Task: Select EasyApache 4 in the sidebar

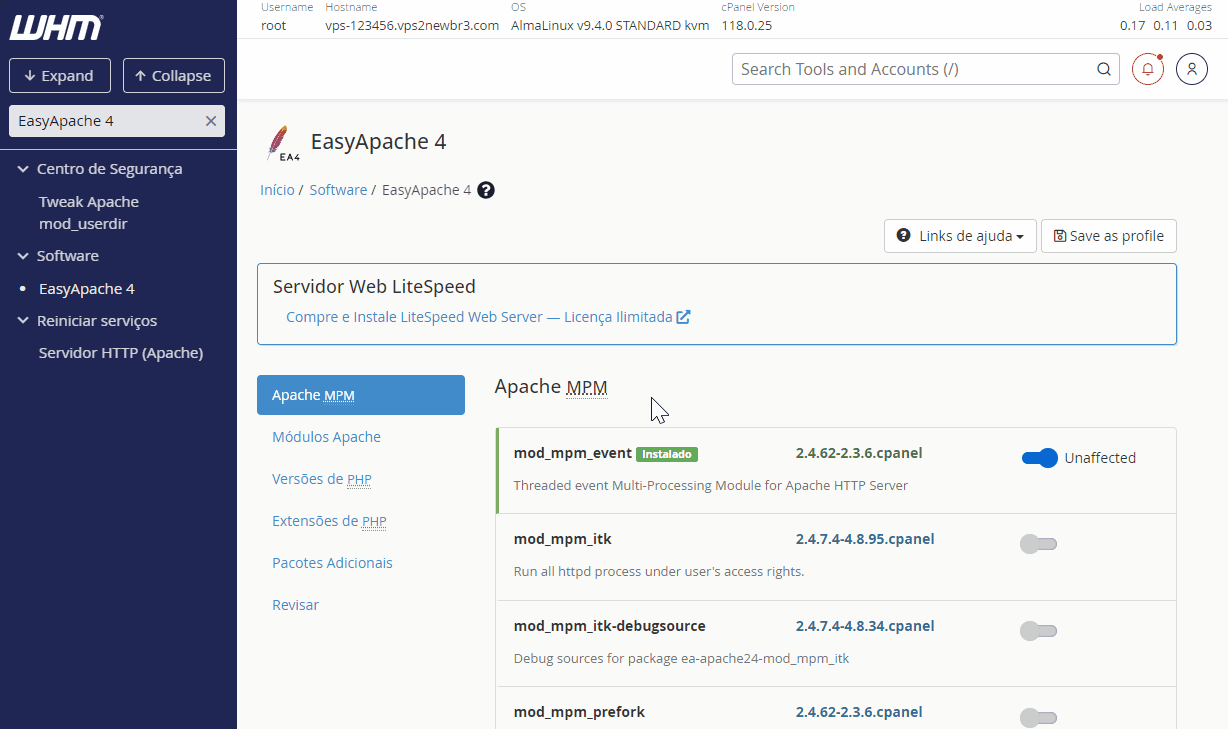Action: 87,289
